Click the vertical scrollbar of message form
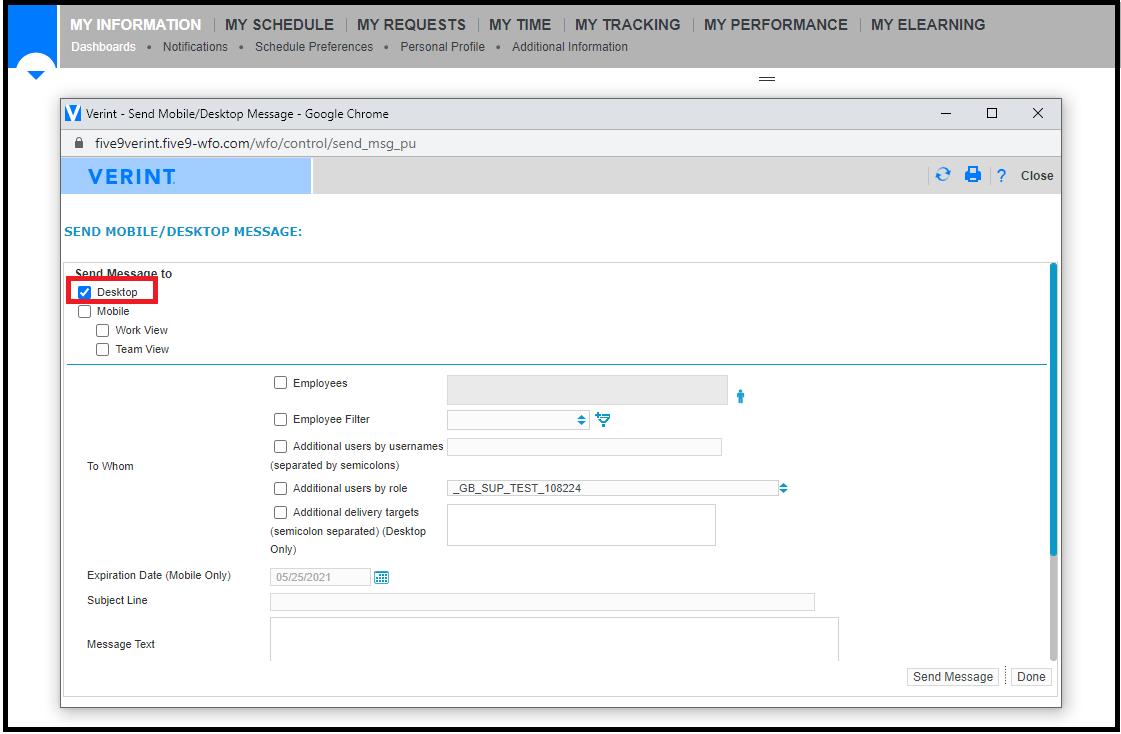This screenshot has height=734, width=1121. pos(1053,409)
